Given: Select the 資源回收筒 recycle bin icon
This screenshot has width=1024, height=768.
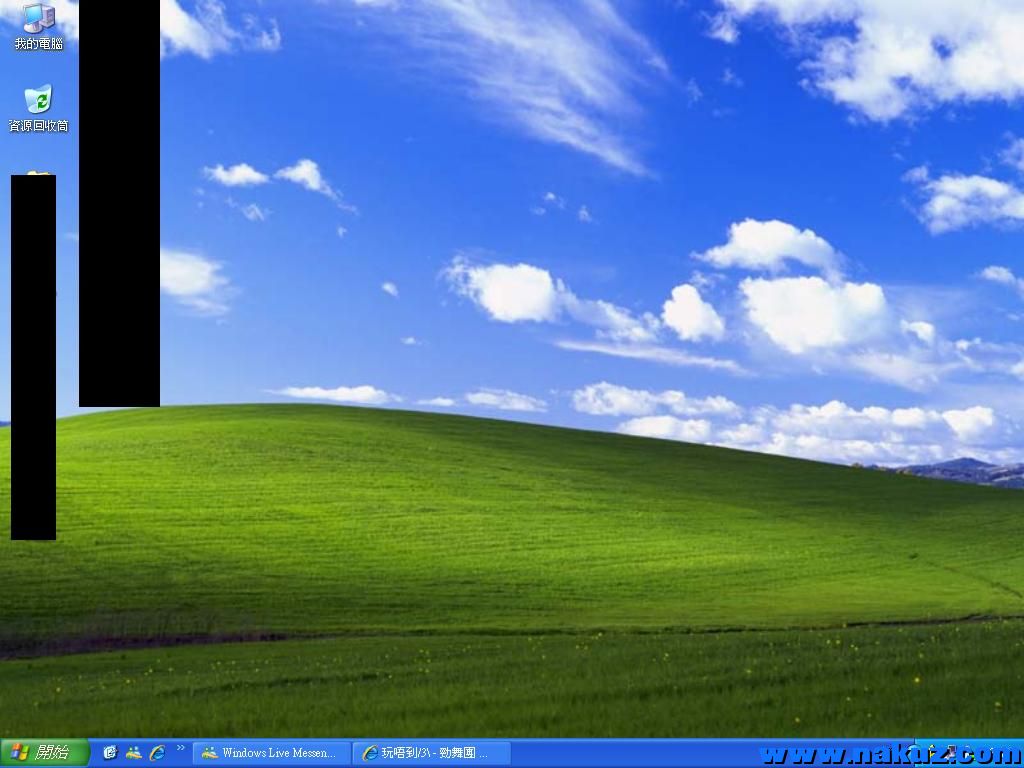Looking at the screenshot, I should click(x=38, y=108).
